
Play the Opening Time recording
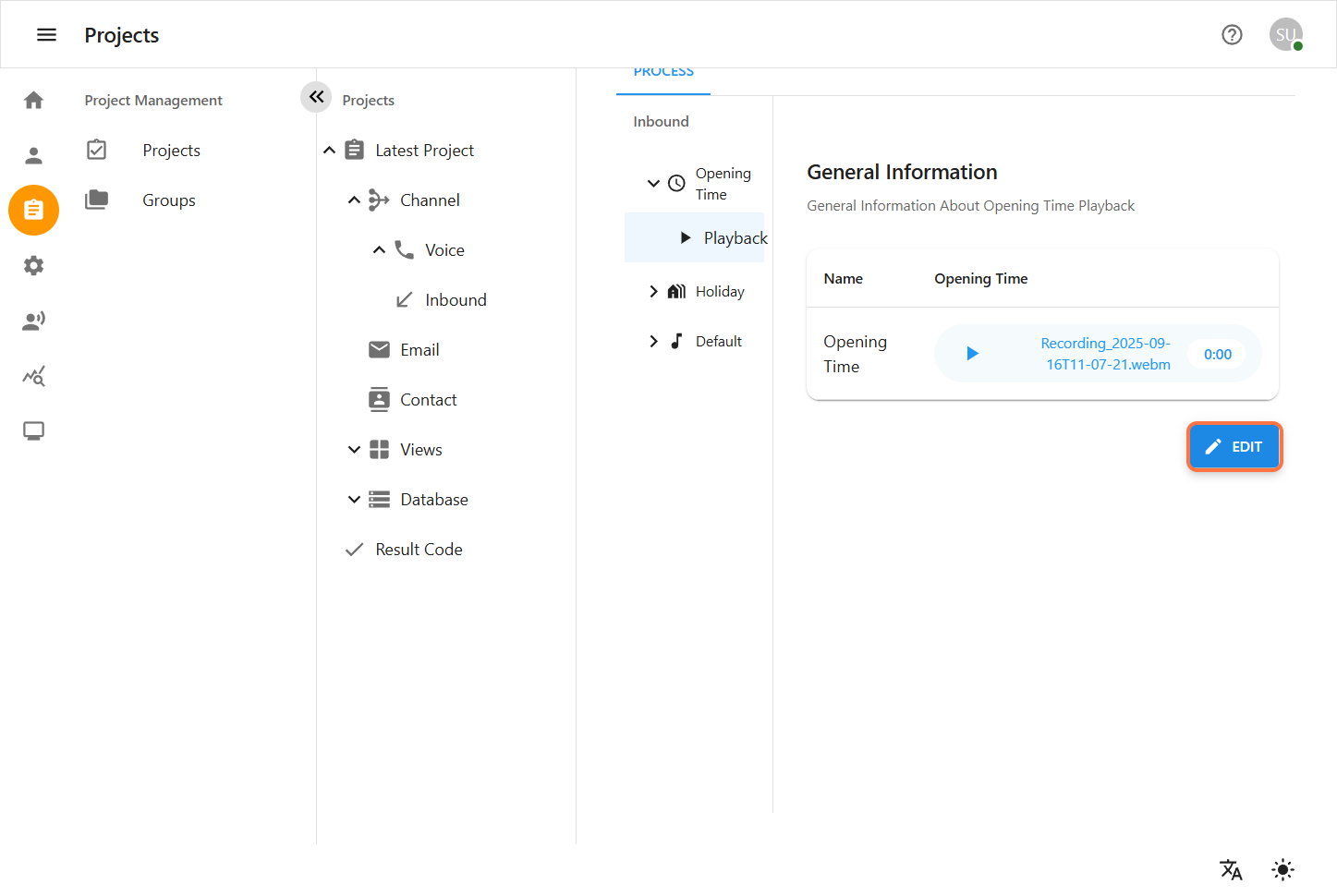coord(972,354)
